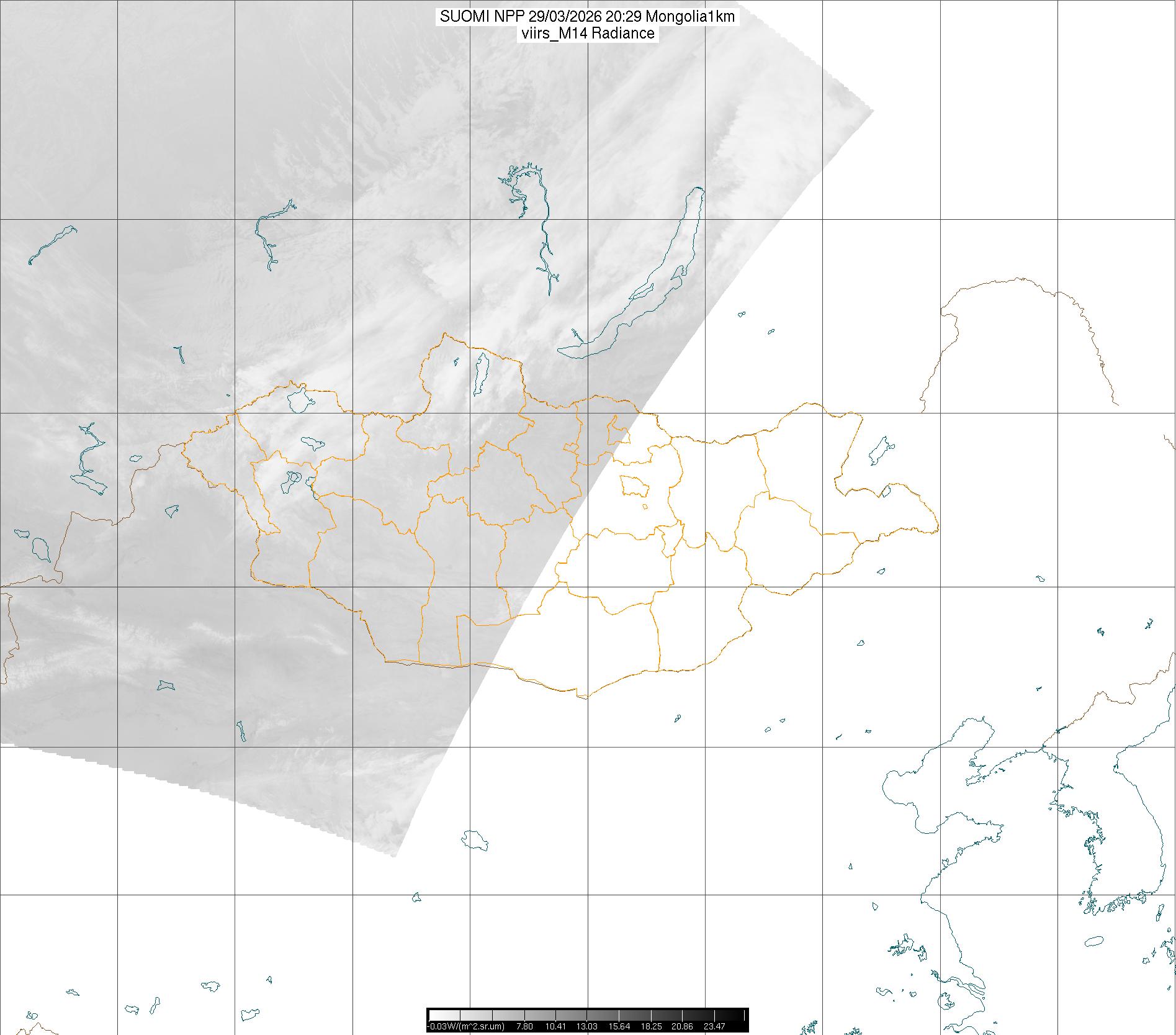Click the 13.03 tick label on colorbar

click(x=586, y=1026)
